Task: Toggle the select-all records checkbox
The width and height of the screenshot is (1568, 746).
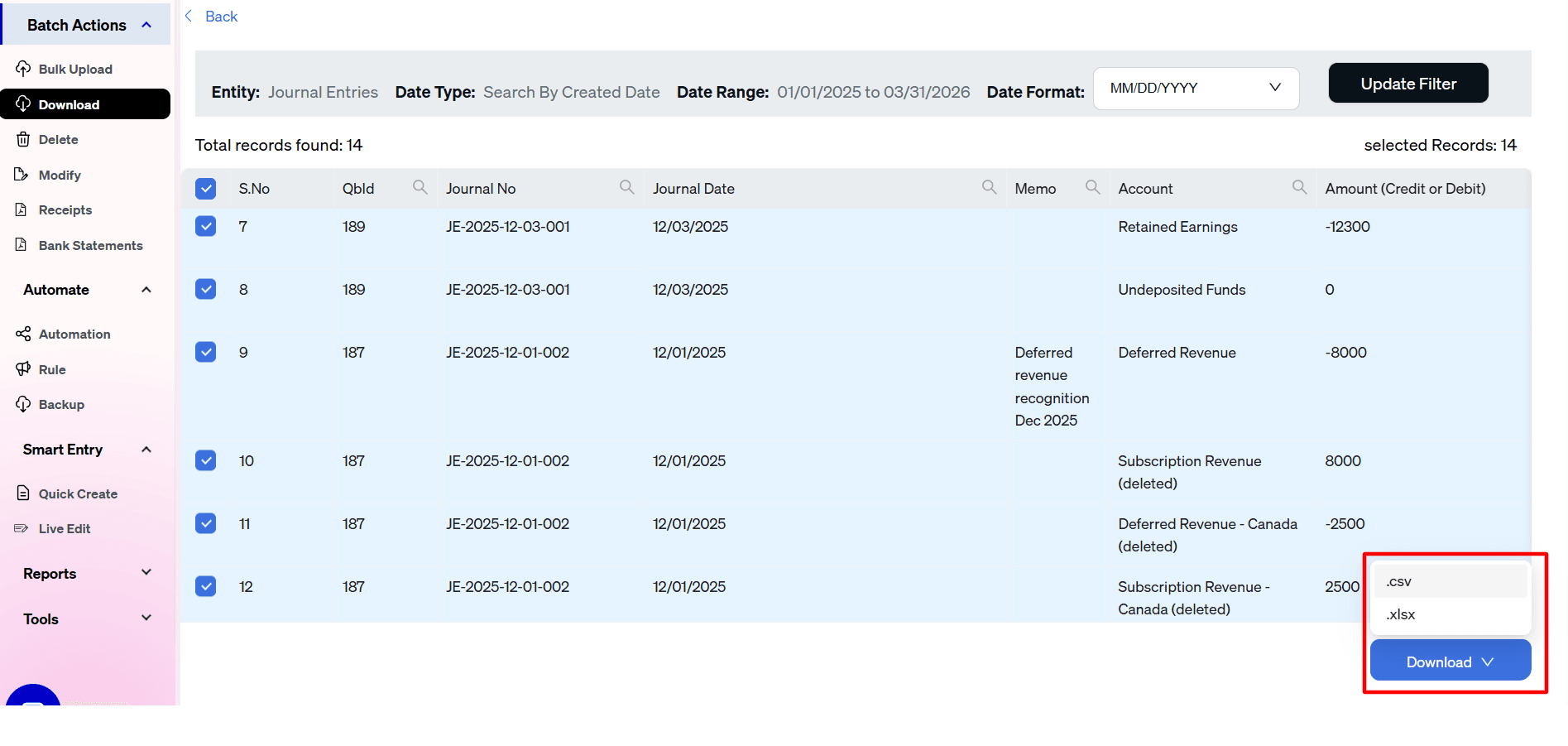Action: pos(205,188)
